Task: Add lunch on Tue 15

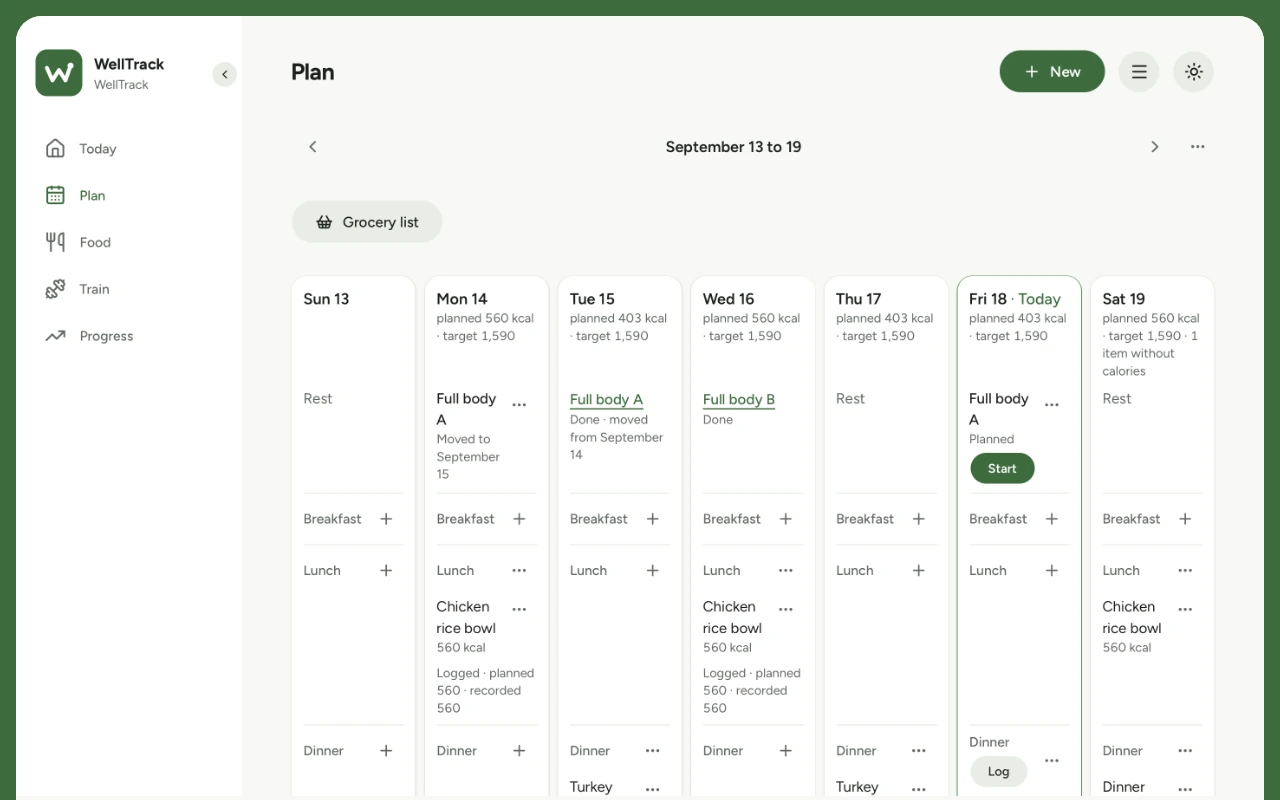Action: [652, 571]
